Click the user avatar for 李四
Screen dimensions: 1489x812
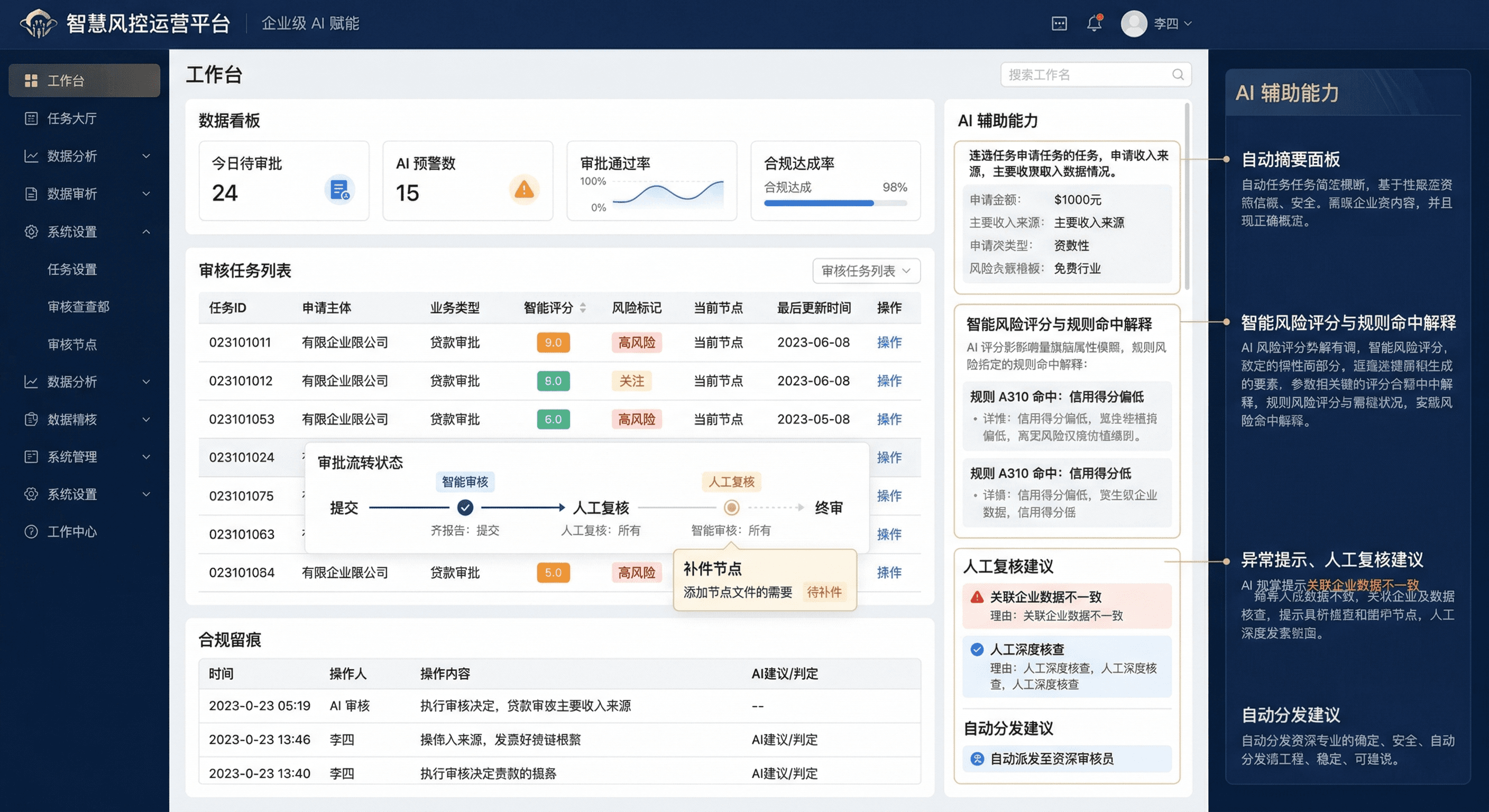click(x=1134, y=24)
